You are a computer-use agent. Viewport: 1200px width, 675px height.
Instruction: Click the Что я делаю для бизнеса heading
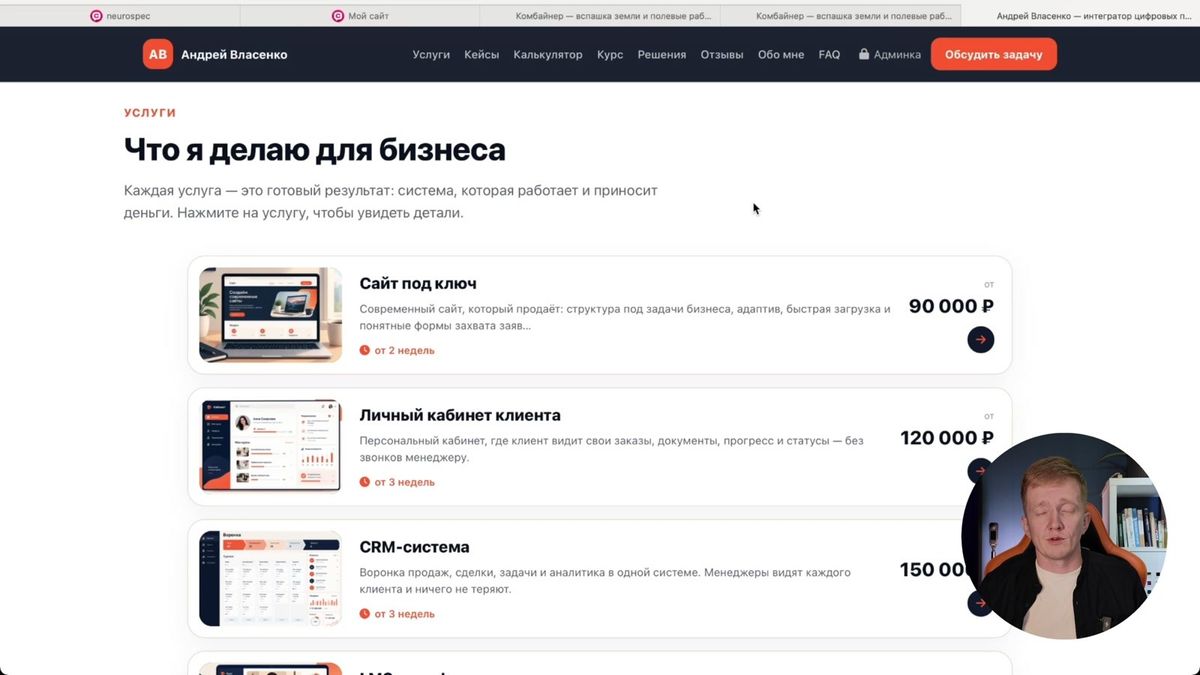pyautogui.click(x=315, y=150)
